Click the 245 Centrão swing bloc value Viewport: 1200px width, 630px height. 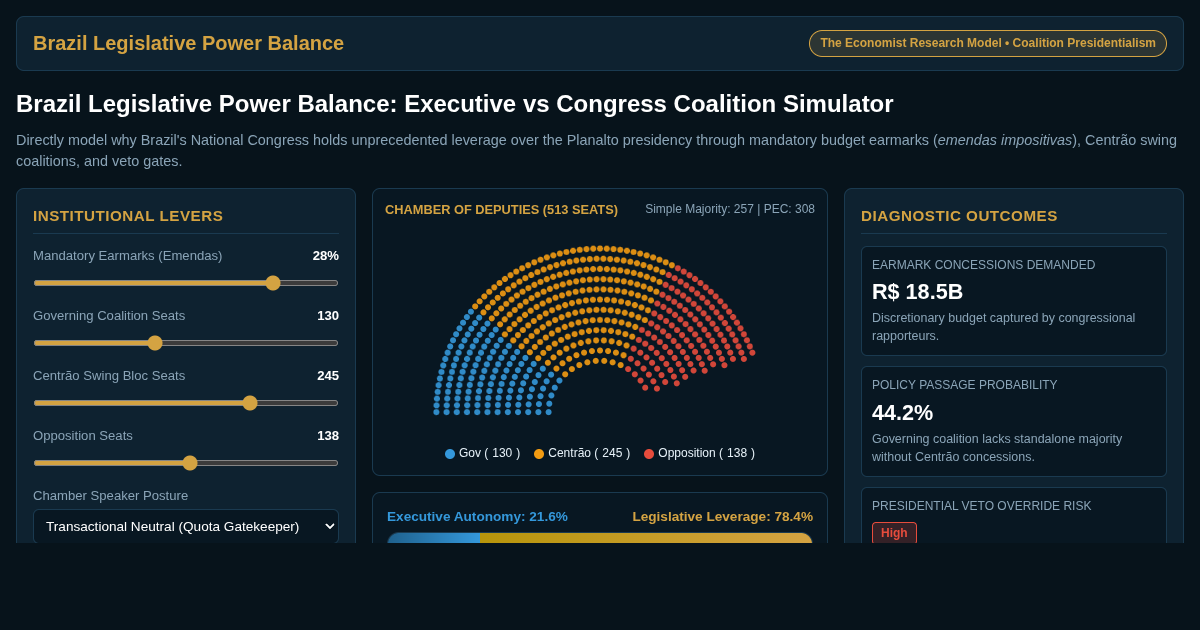click(x=328, y=375)
